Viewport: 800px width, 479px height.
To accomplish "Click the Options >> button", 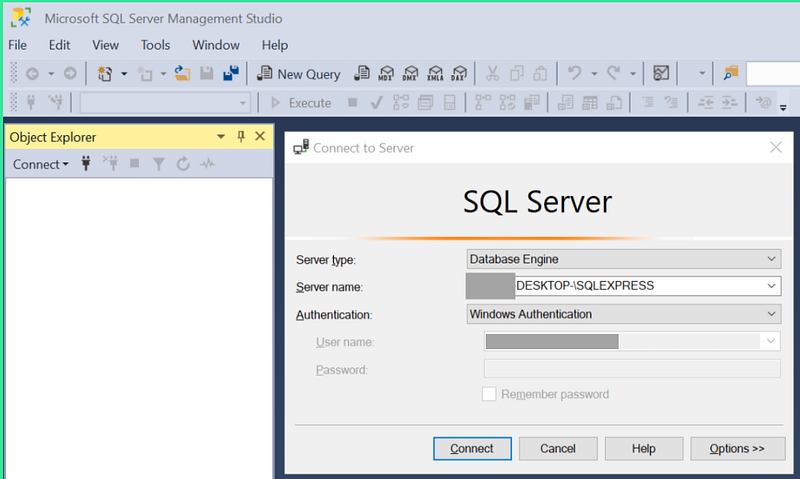I will tap(737, 448).
